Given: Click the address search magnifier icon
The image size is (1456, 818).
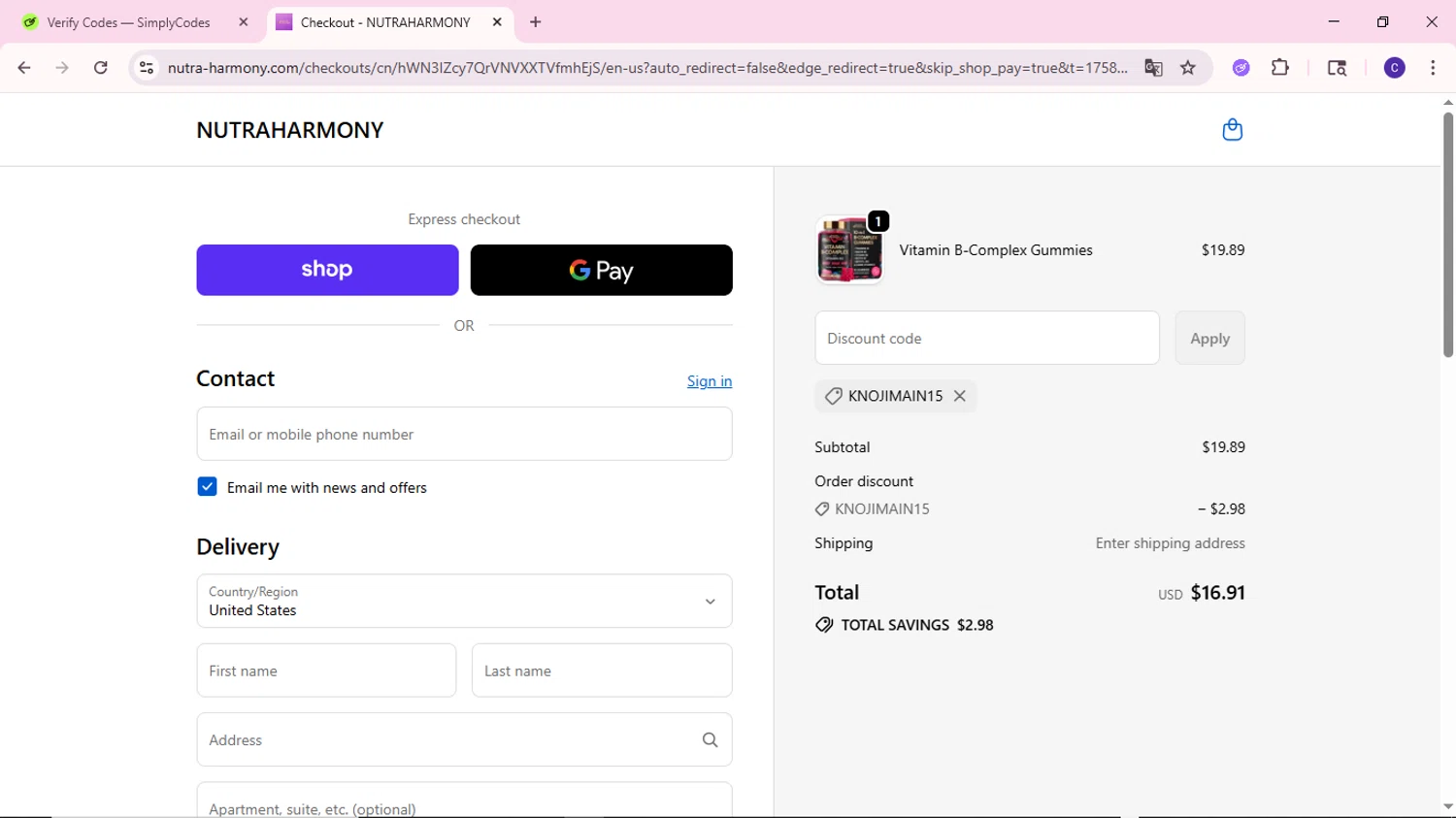Looking at the screenshot, I should 710,739.
